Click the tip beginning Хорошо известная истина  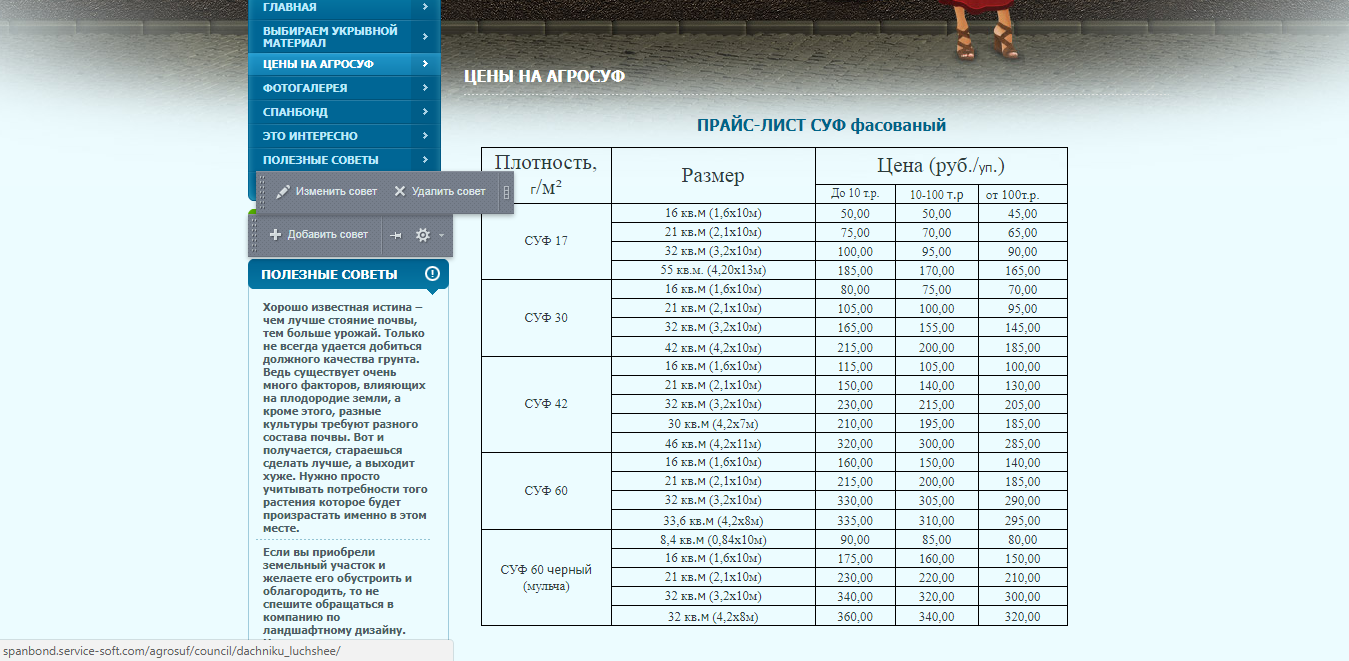[347, 418]
